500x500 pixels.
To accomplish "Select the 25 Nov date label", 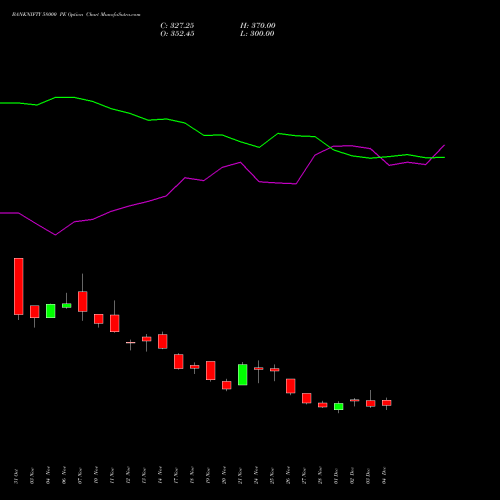I will [x=272, y=476].
